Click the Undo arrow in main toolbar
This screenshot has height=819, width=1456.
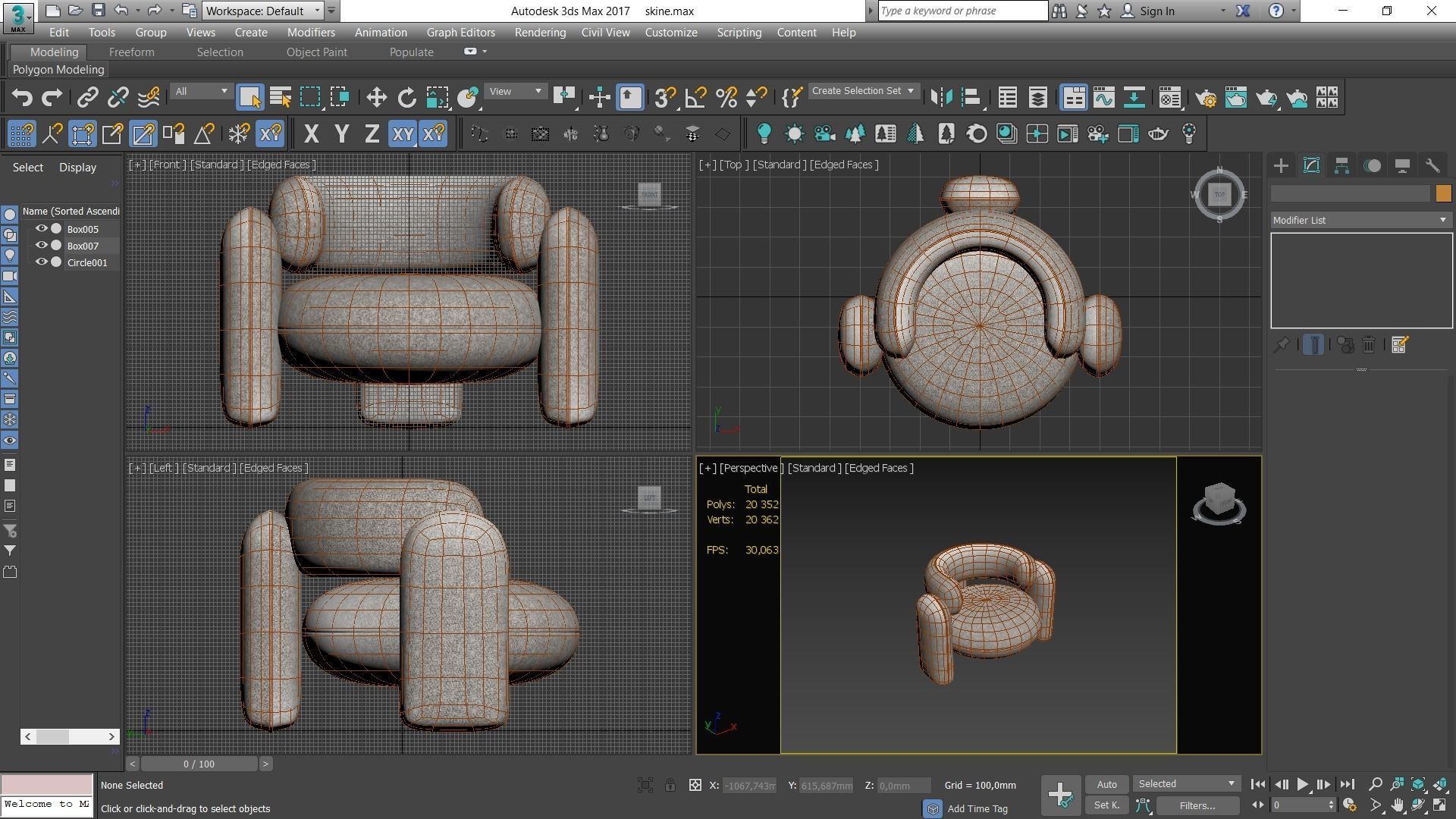pos(23,98)
